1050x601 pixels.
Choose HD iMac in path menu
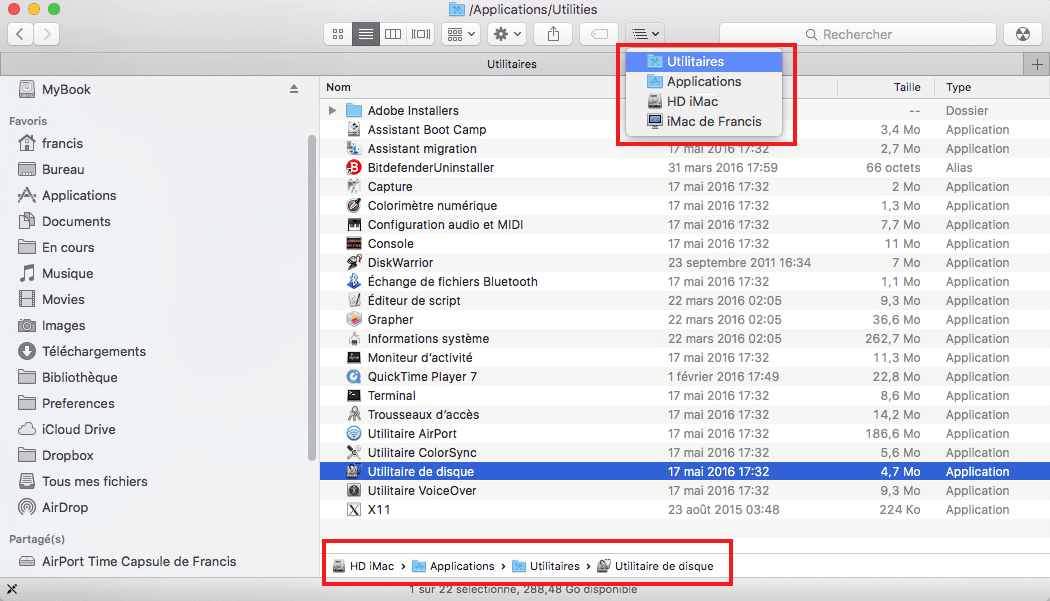point(692,102)
